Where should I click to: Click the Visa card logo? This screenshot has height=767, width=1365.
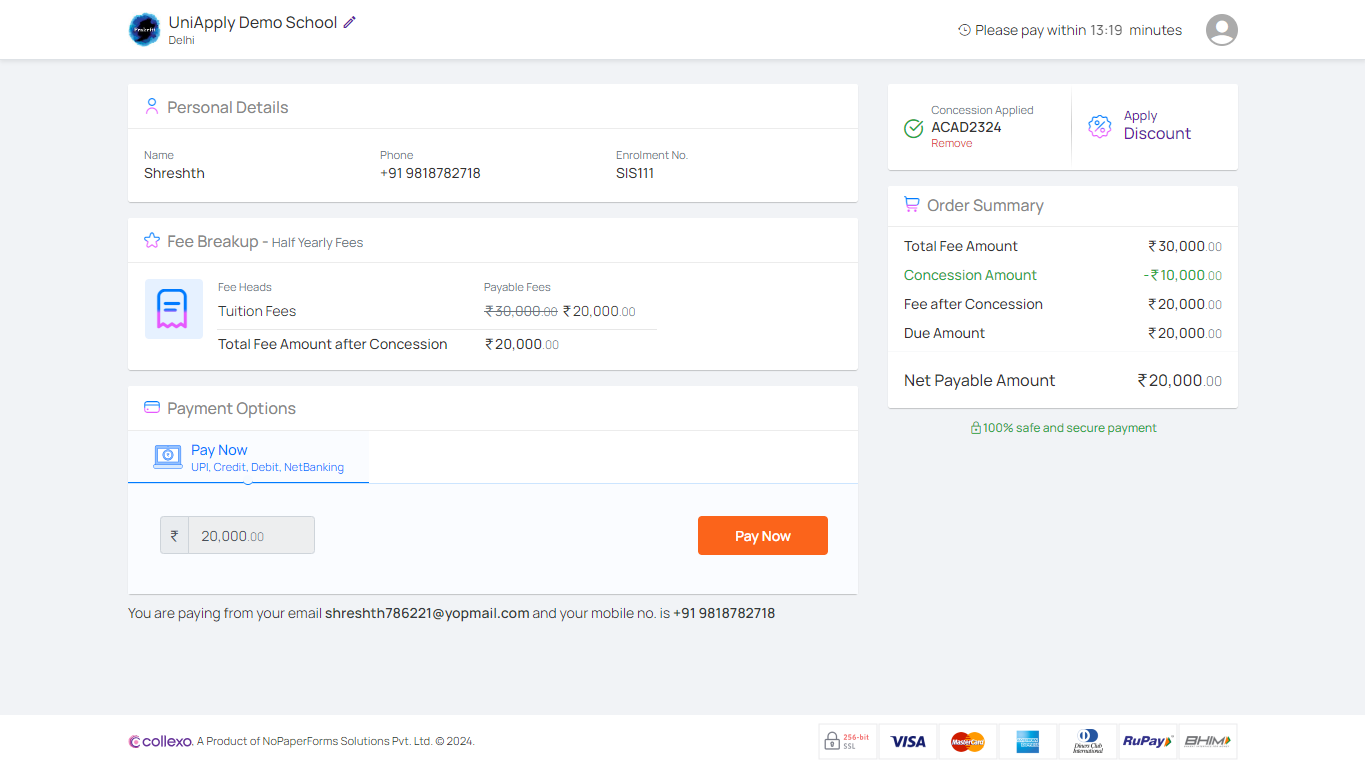908,742
